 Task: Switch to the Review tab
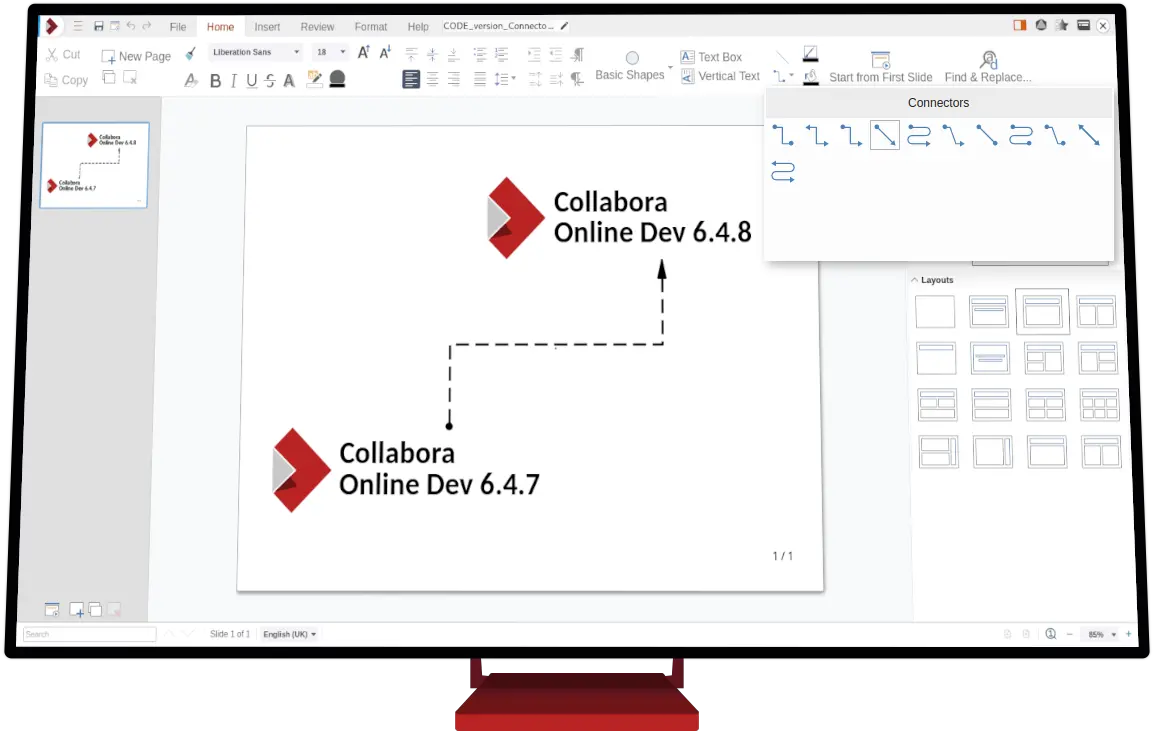317,27
